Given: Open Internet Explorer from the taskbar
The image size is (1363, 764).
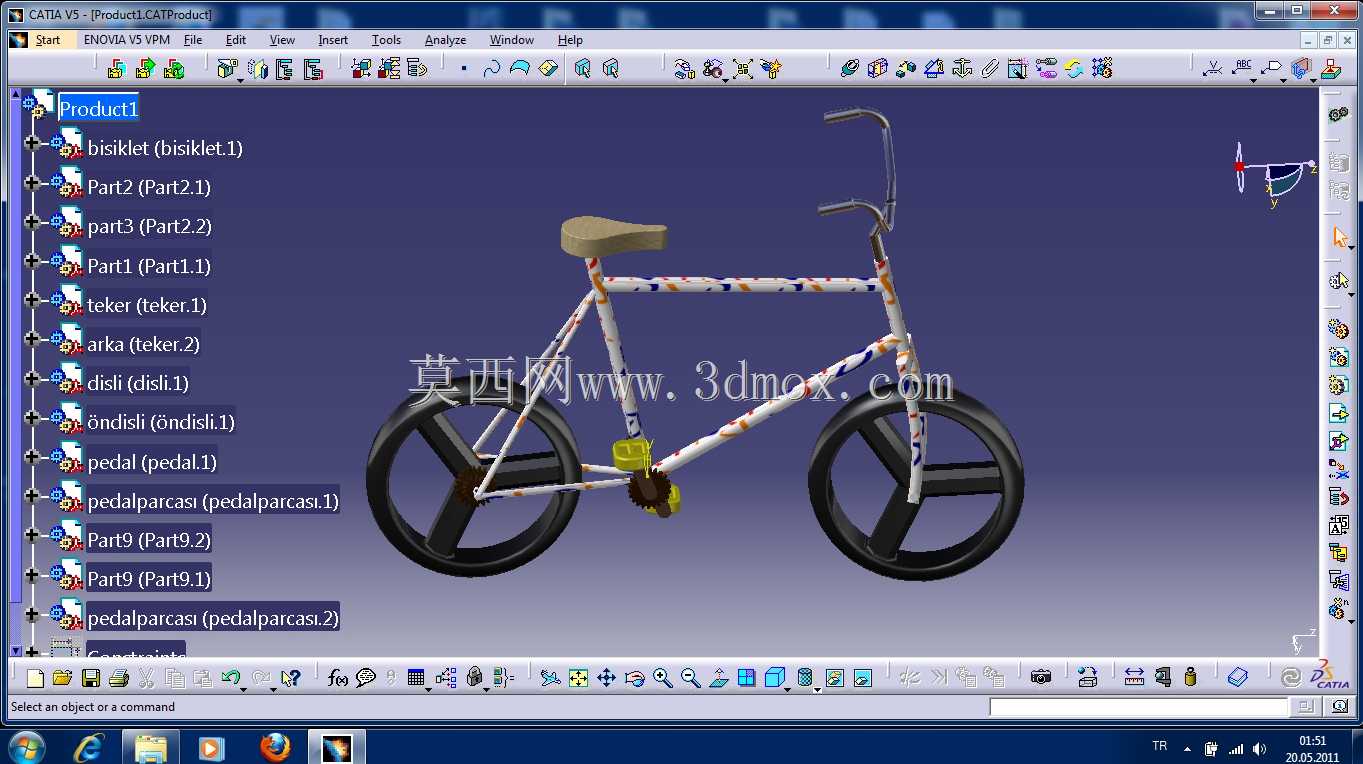Looking at the screenshot, I should coord(88,747).
